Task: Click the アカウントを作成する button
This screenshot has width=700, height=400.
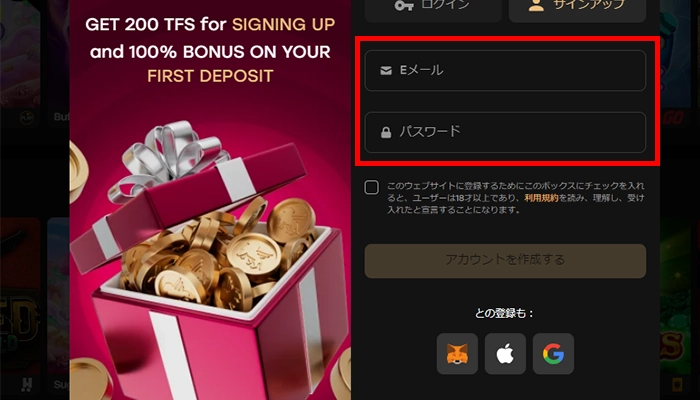Action: [505, 261]
